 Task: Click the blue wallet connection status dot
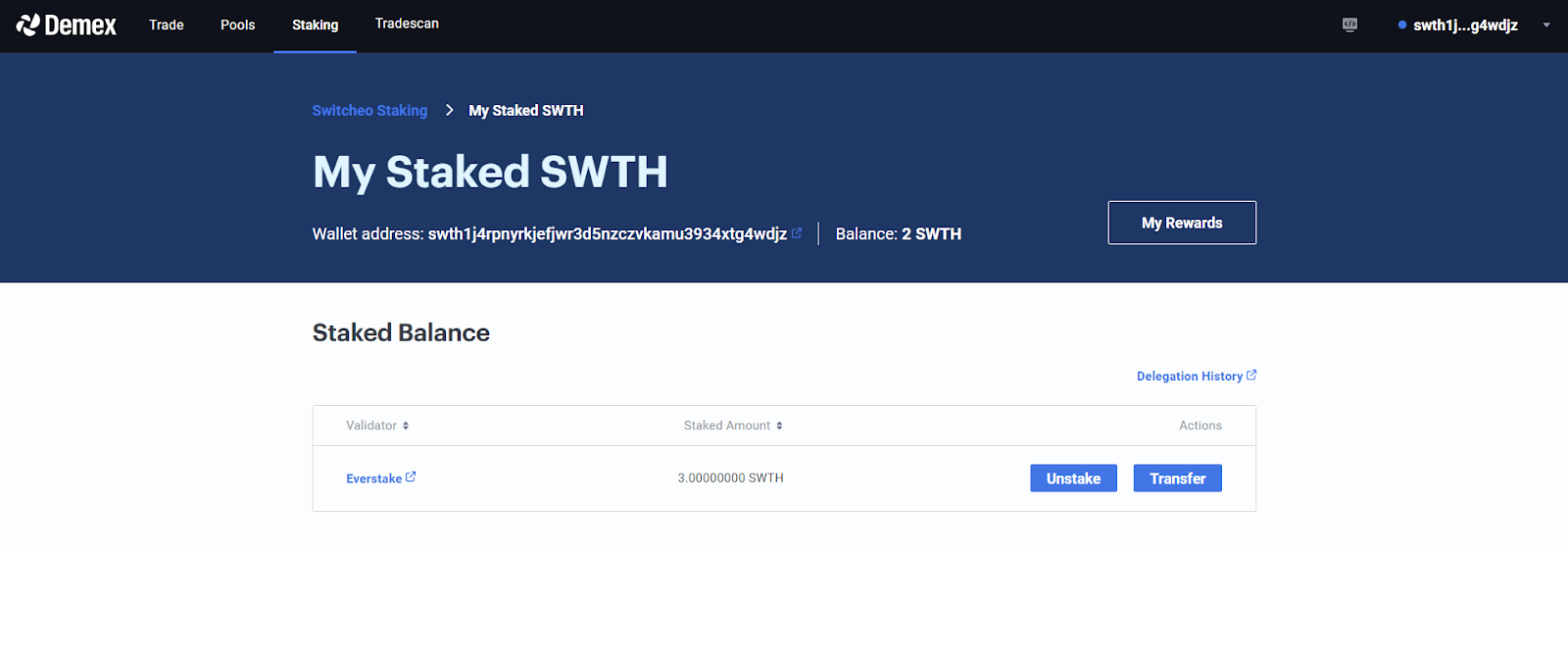pyautogui.click(x=1402, y=25)
